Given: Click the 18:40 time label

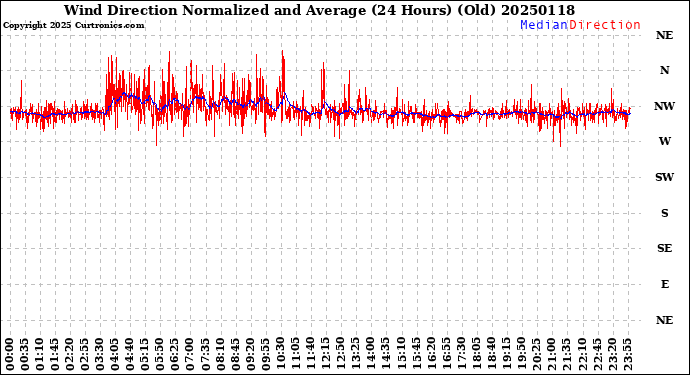Looking at the screenshot, I should point(492,354).
